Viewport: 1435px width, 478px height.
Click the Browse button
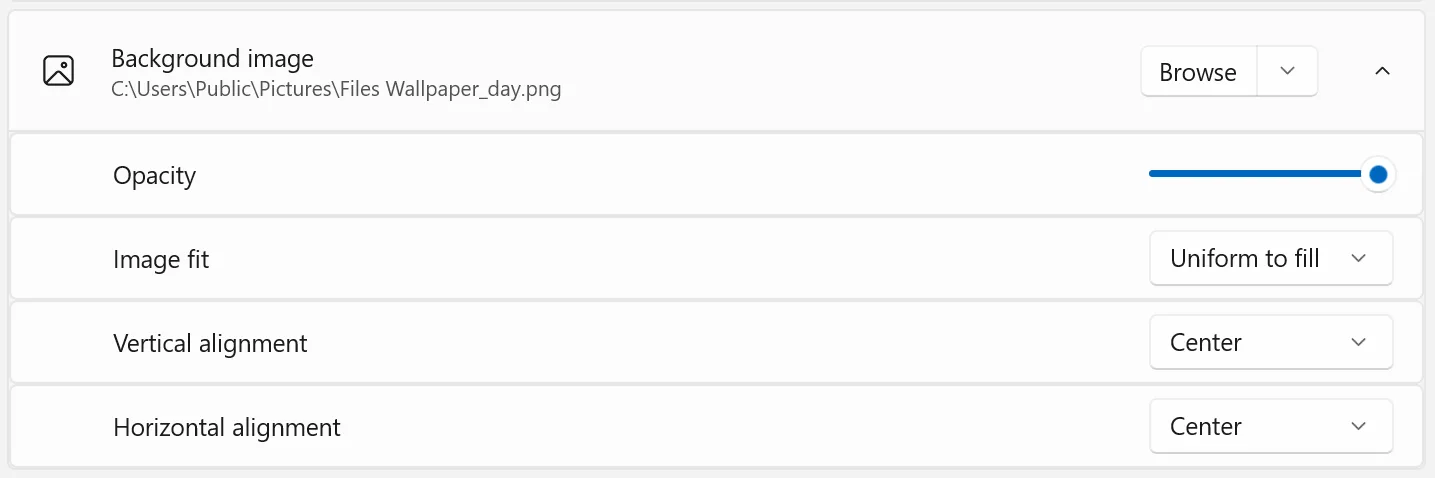[x=1198, y=72]
